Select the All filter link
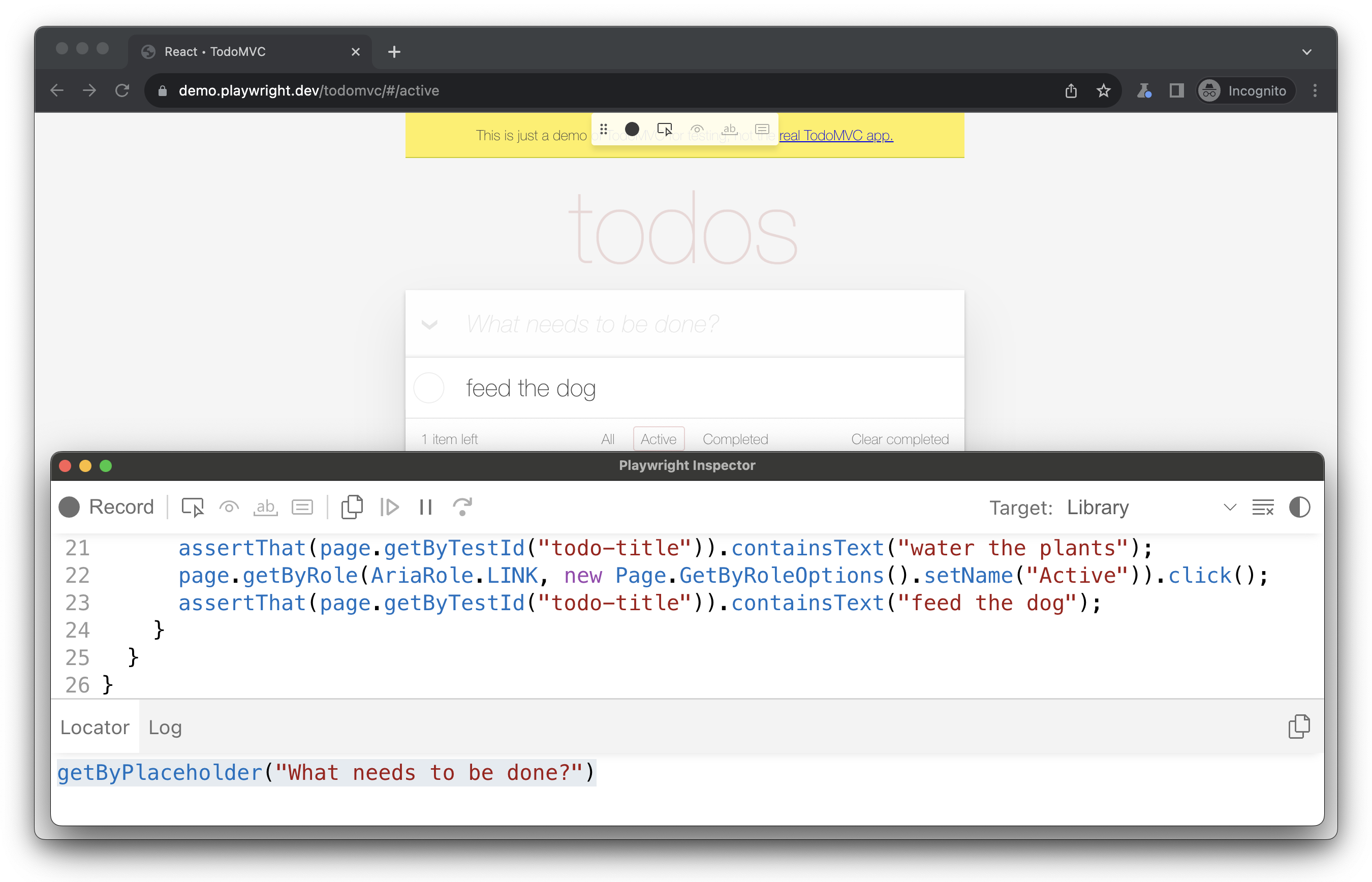 tap(608, 439)
